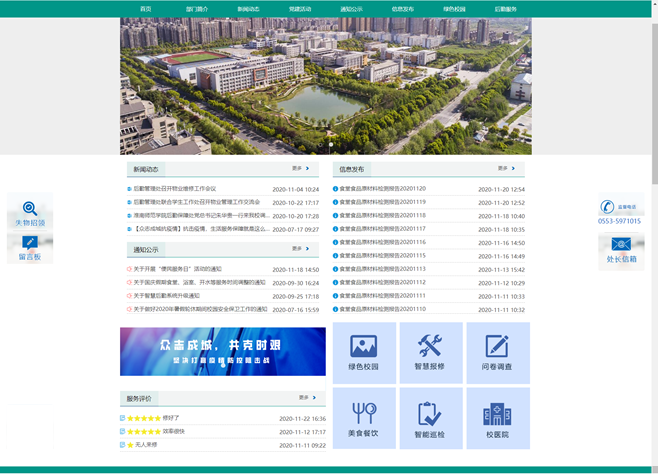
Task: Open the 校医院 hospital tile
Action: point(497,419)
